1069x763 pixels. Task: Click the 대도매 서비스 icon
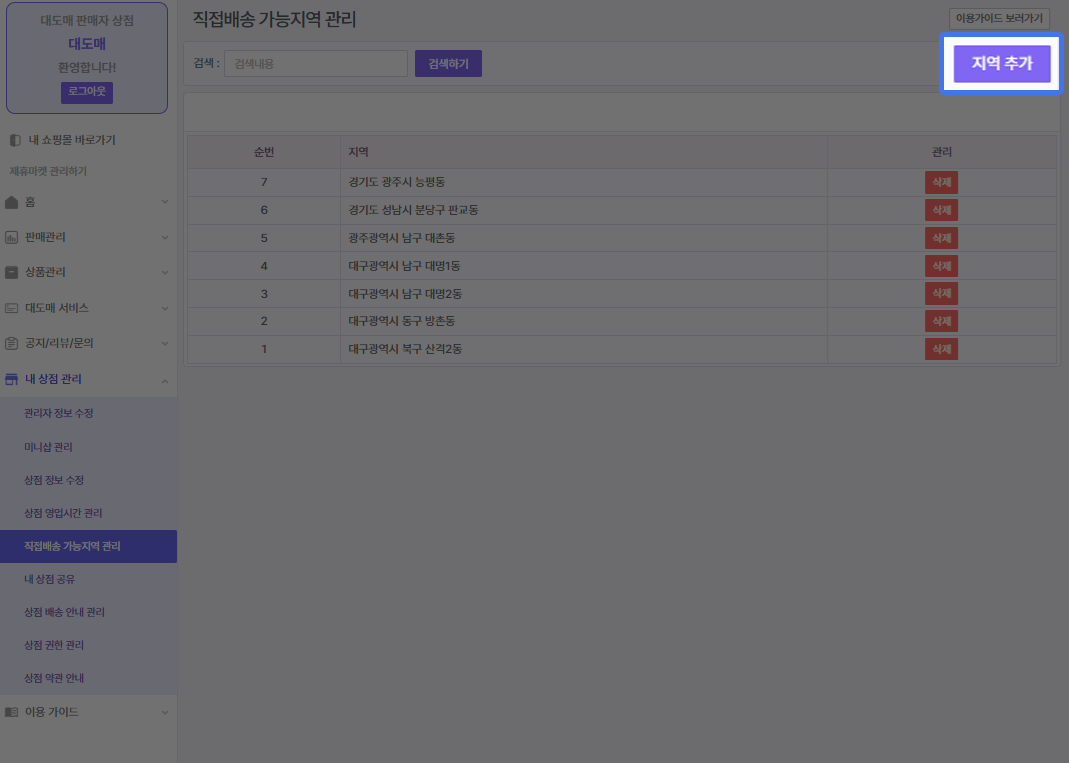12,308
